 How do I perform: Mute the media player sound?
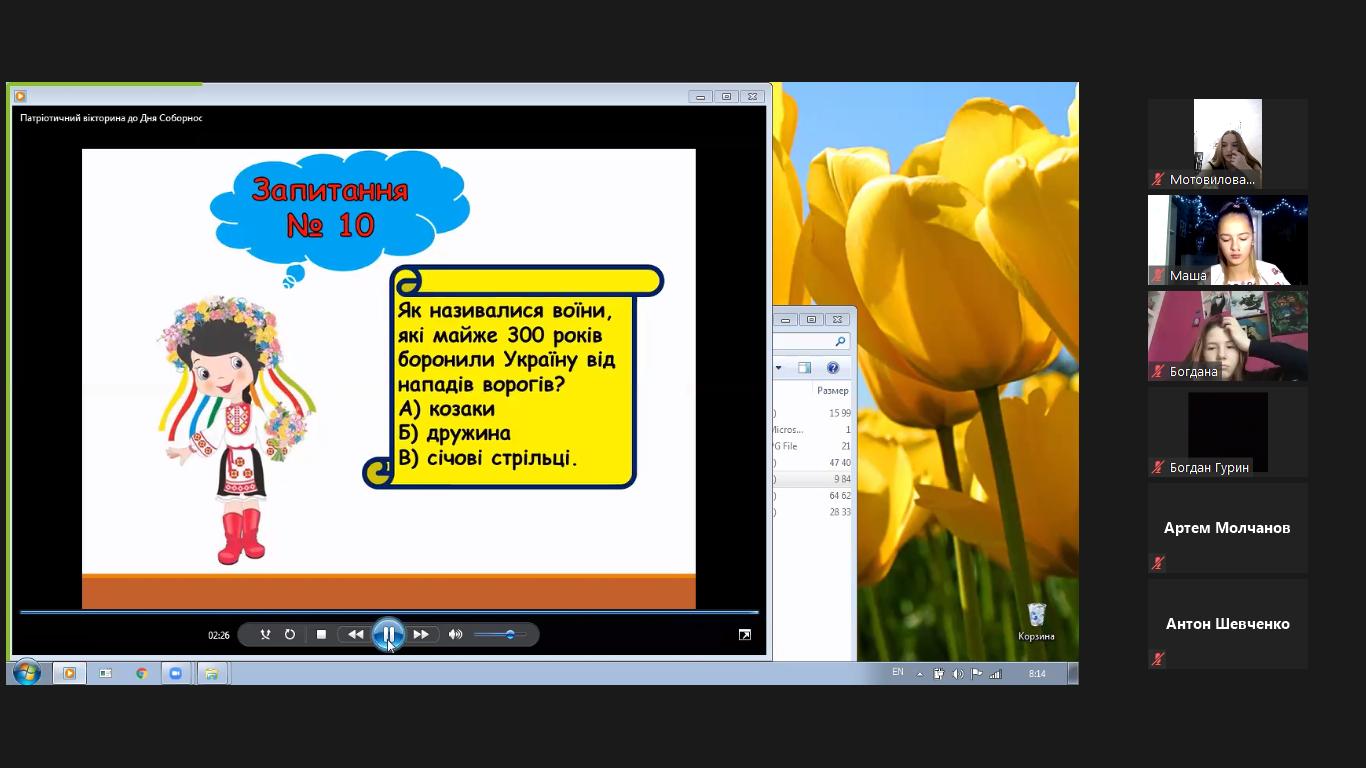coord(455,634)
